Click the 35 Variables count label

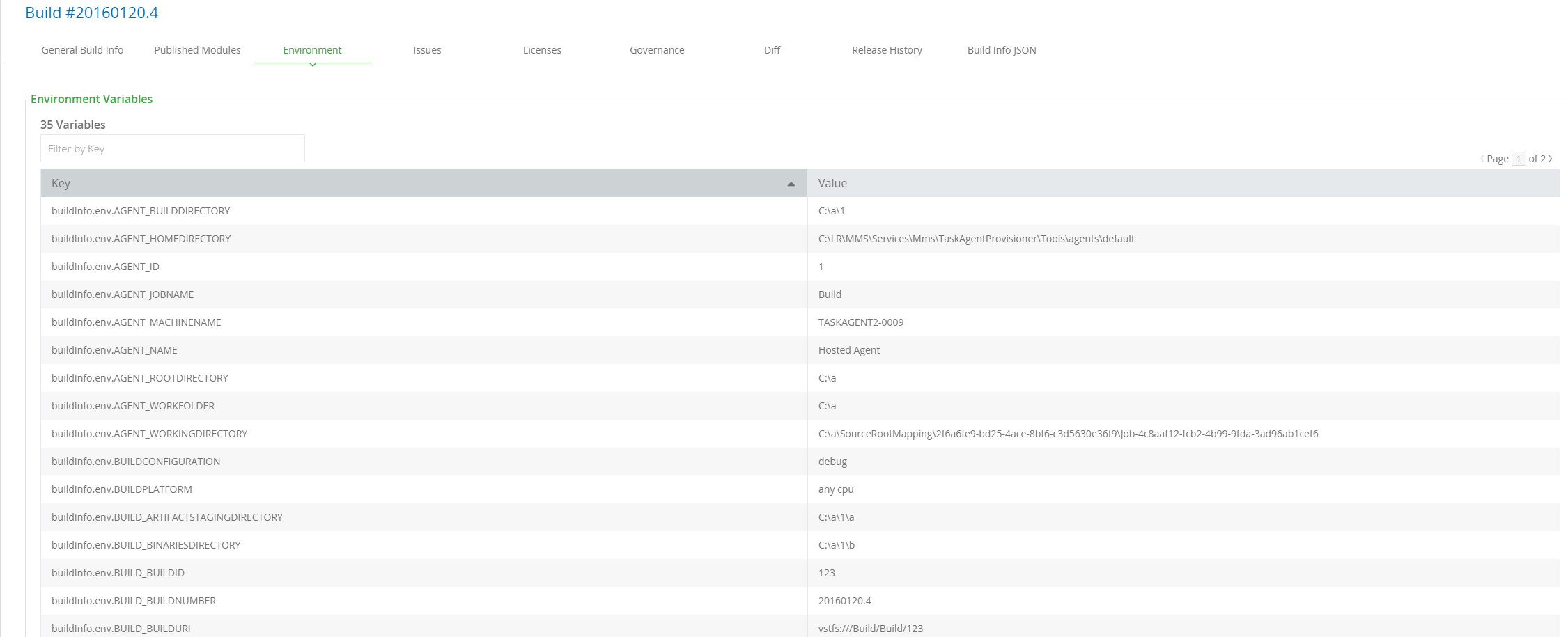click(73, 125)
